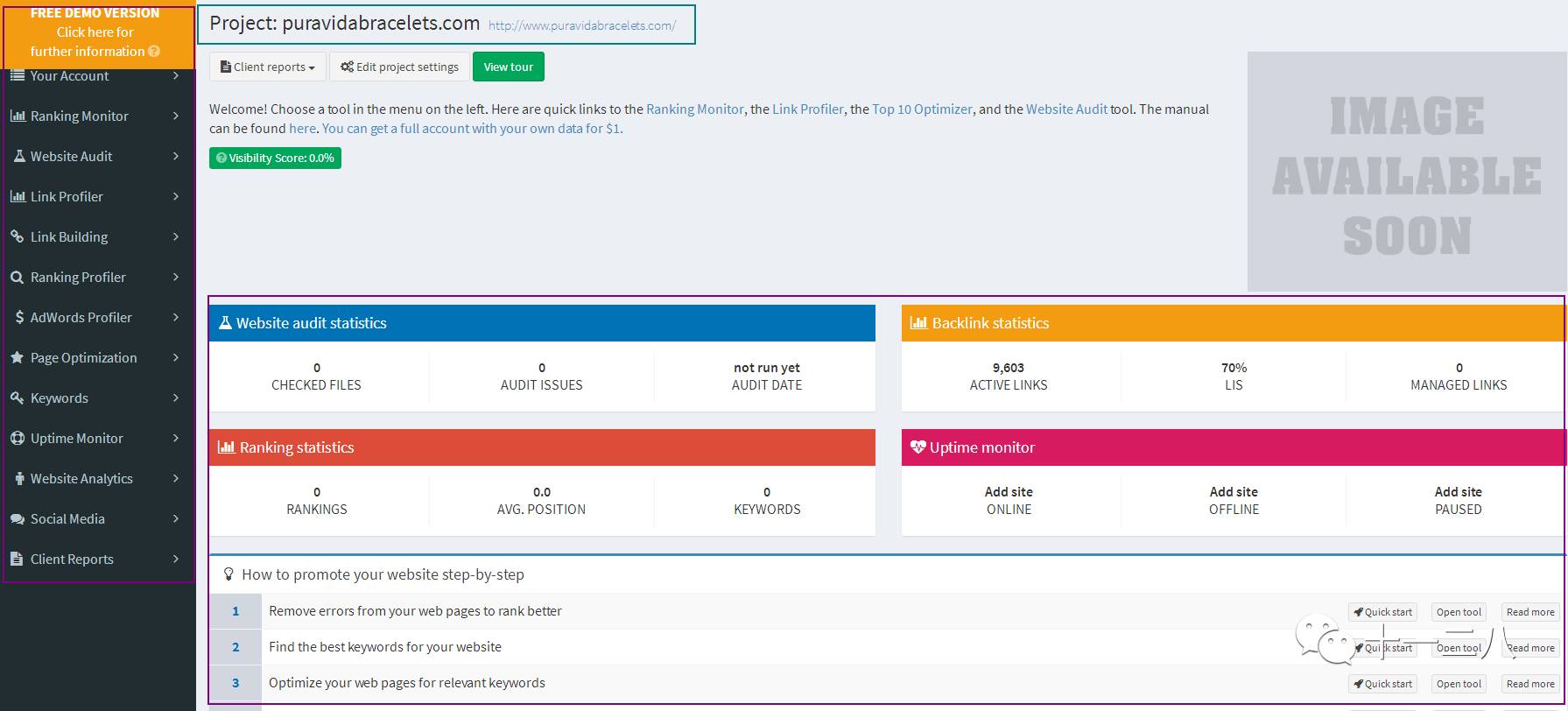Click the 'not run yet' AUDIT DATE value
This screenshot has width=1568, height=711.
[x=767, y=368]
